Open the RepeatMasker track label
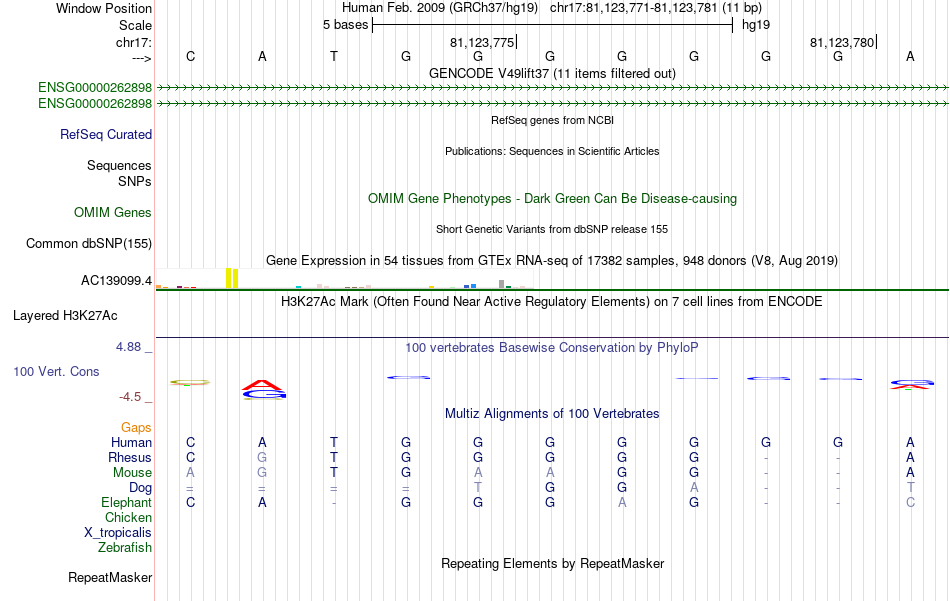This screenshot has width=950, height=601. click(110, 577)
